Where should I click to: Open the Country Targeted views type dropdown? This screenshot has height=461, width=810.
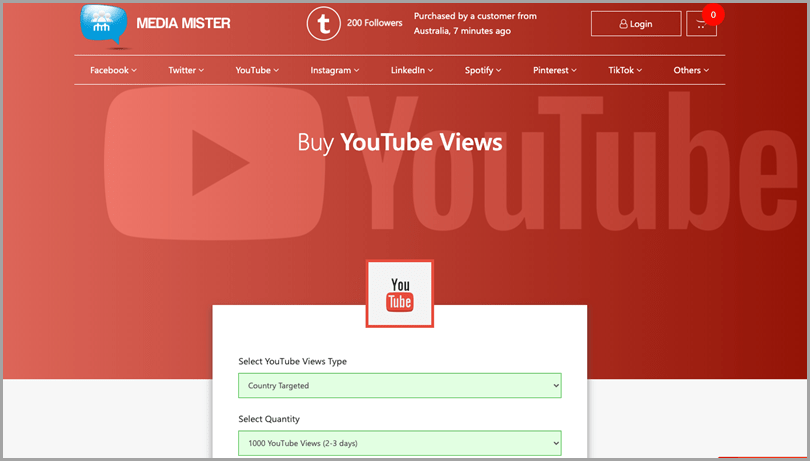pyautogui.click(x=400, y=386)
